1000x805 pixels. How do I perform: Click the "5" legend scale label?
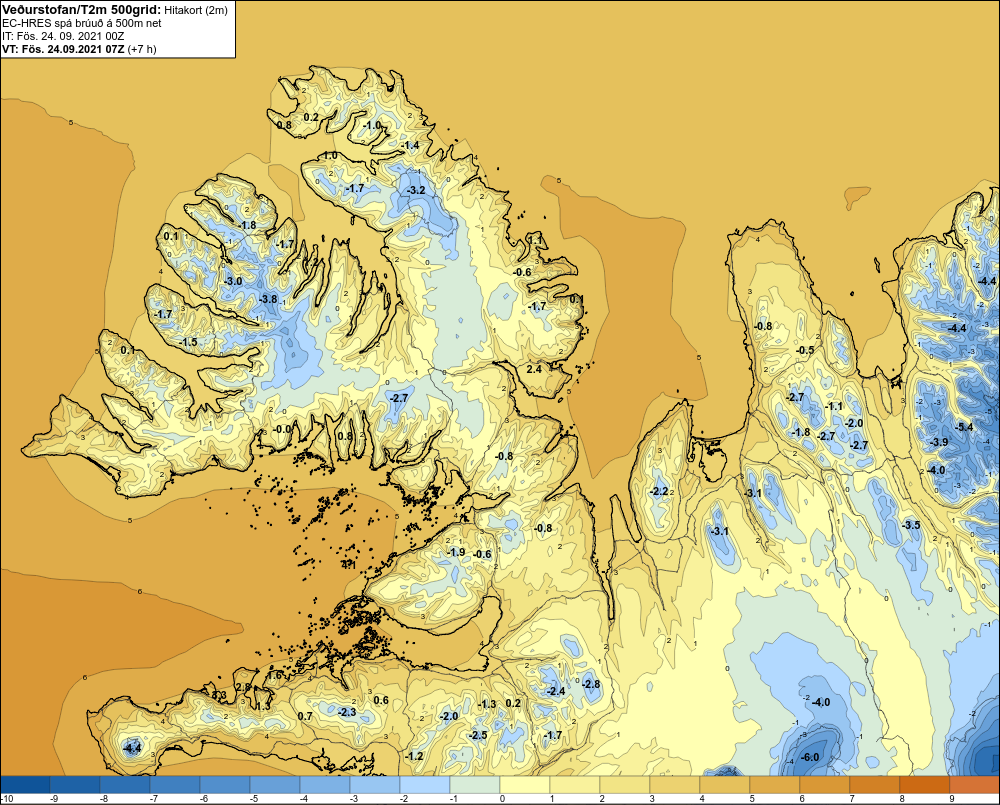coord(752,799)
